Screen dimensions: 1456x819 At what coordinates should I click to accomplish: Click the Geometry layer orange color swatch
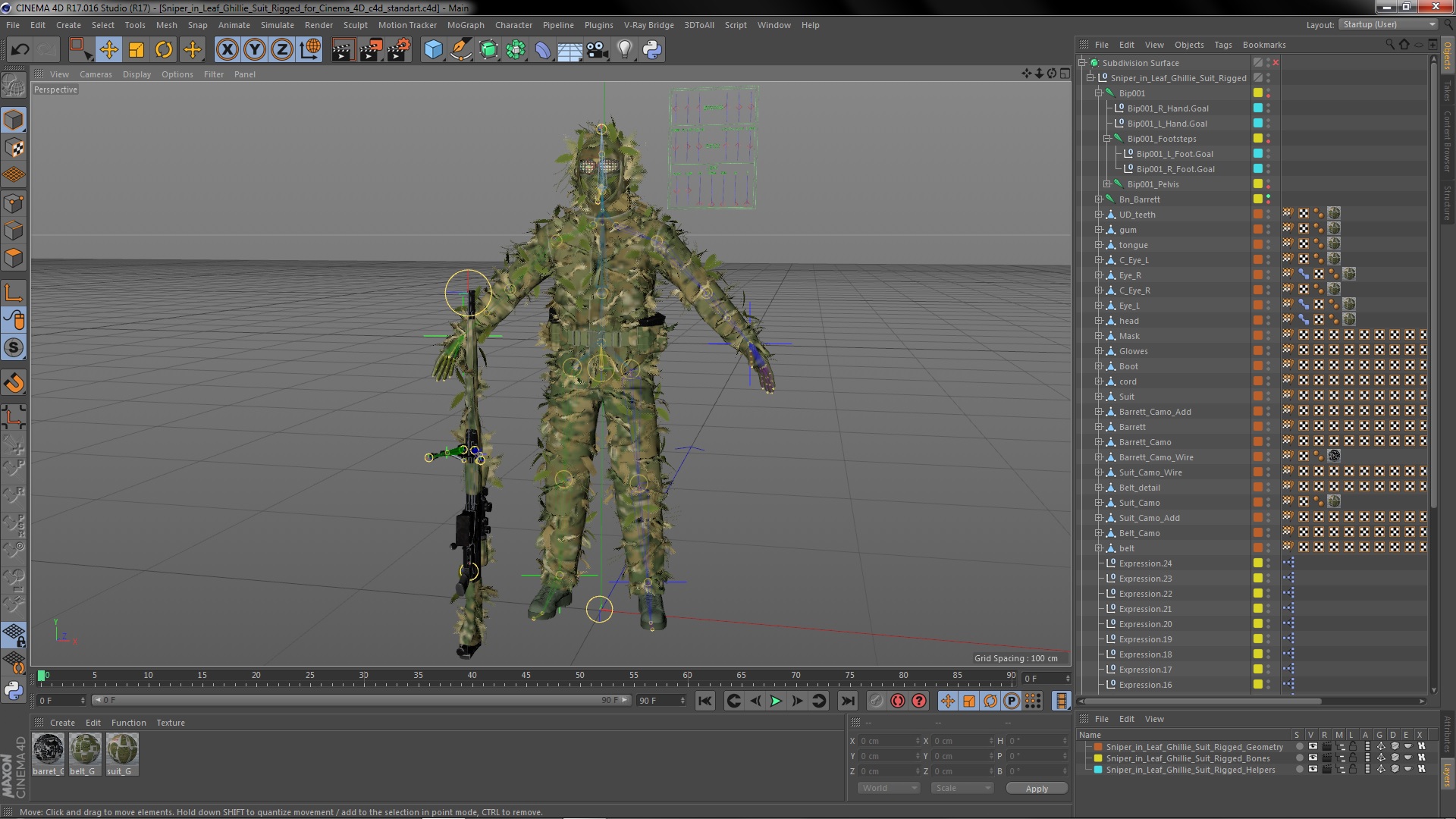coord(1097,747)
